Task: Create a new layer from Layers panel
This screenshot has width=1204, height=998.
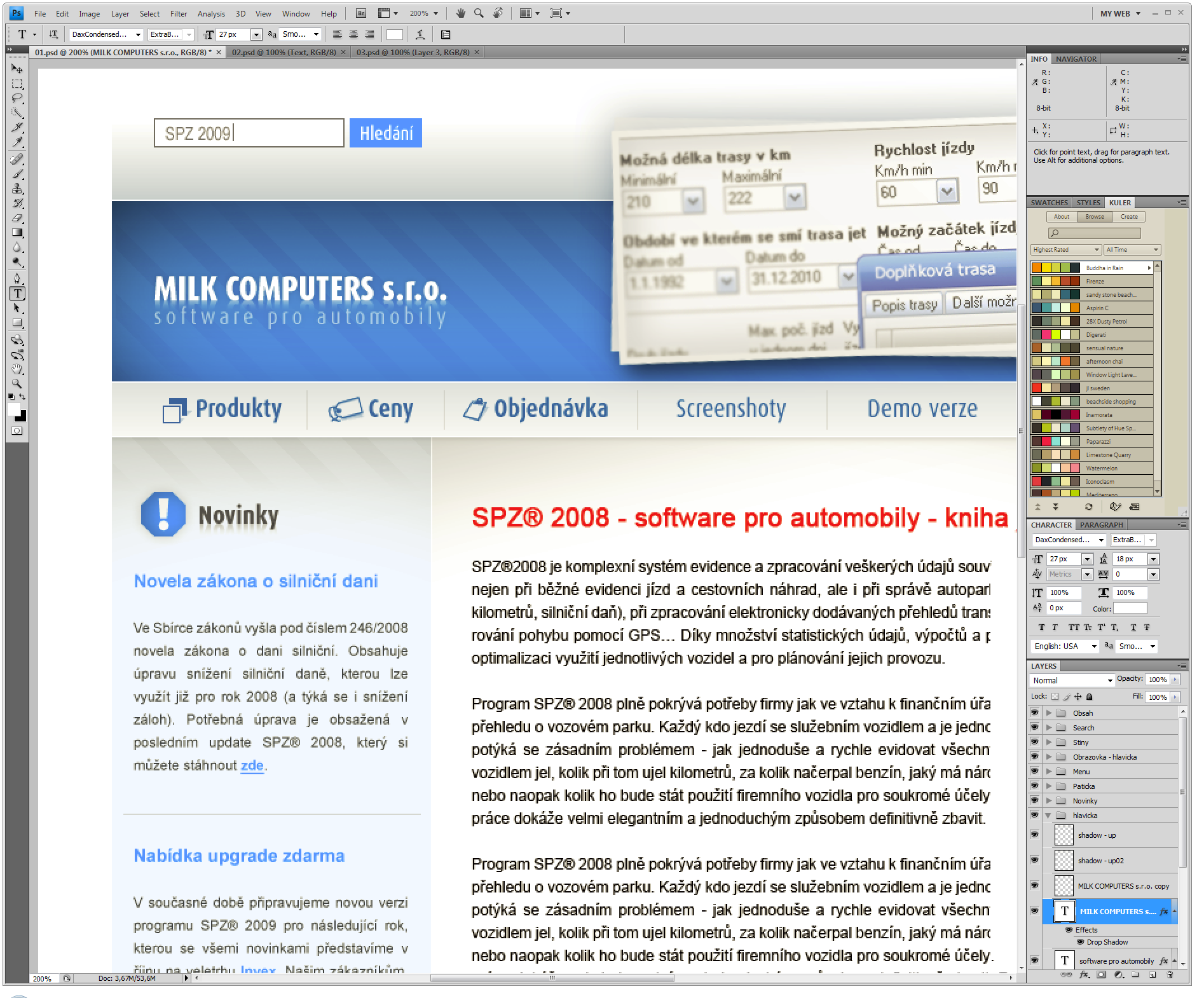Action: pyautogui.click(x=1153, y=975)
